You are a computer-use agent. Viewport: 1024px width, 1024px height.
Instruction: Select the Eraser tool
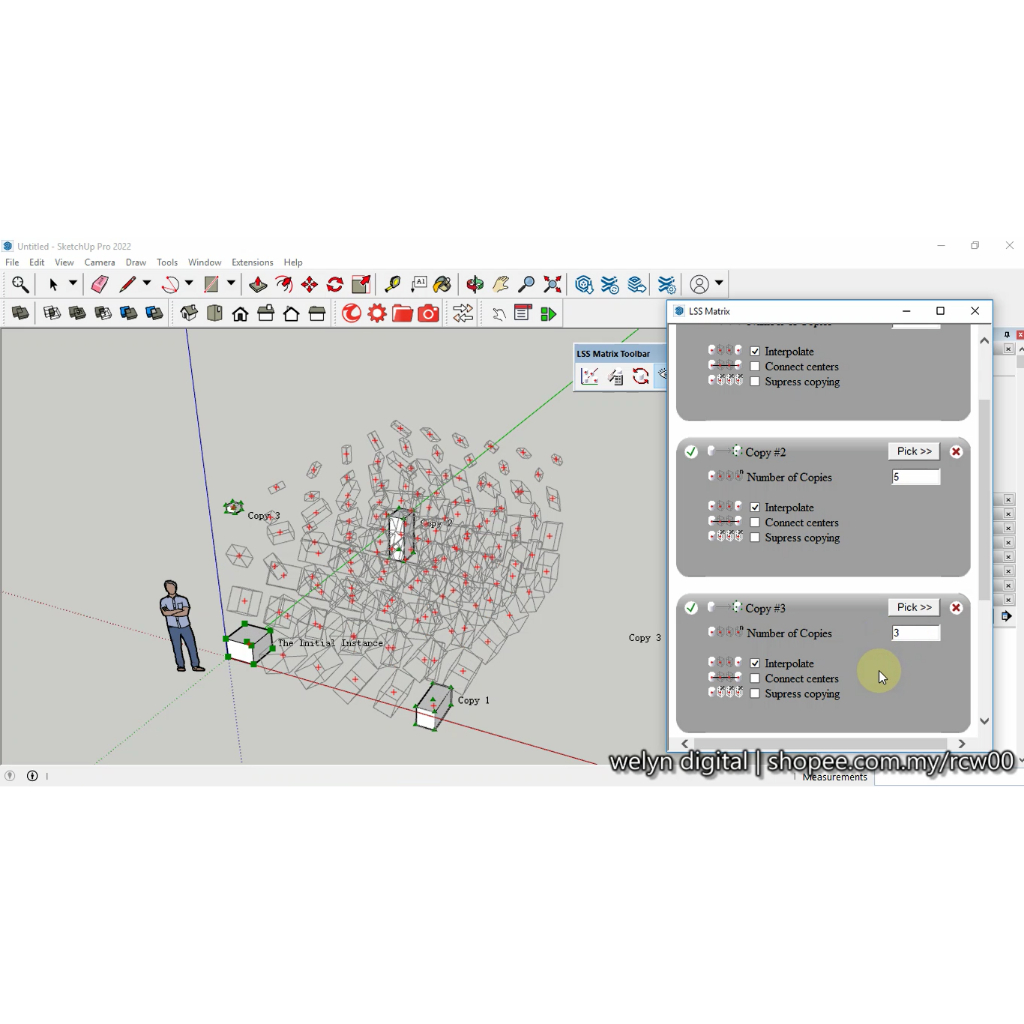(100, 285)
